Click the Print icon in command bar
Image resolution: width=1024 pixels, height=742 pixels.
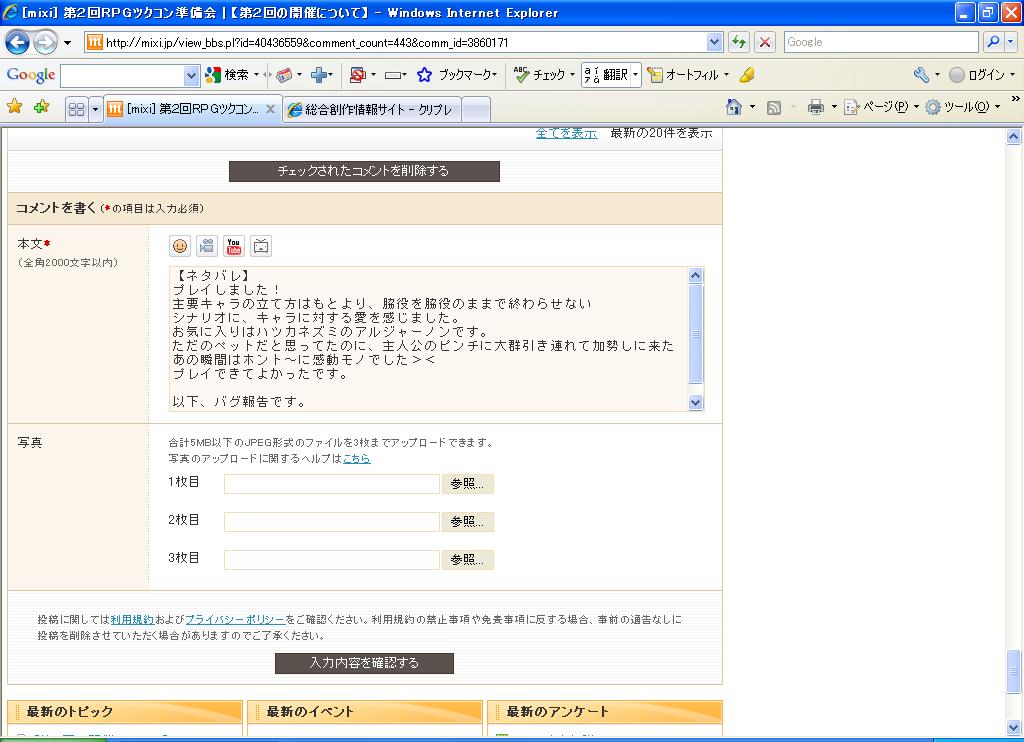815,108
